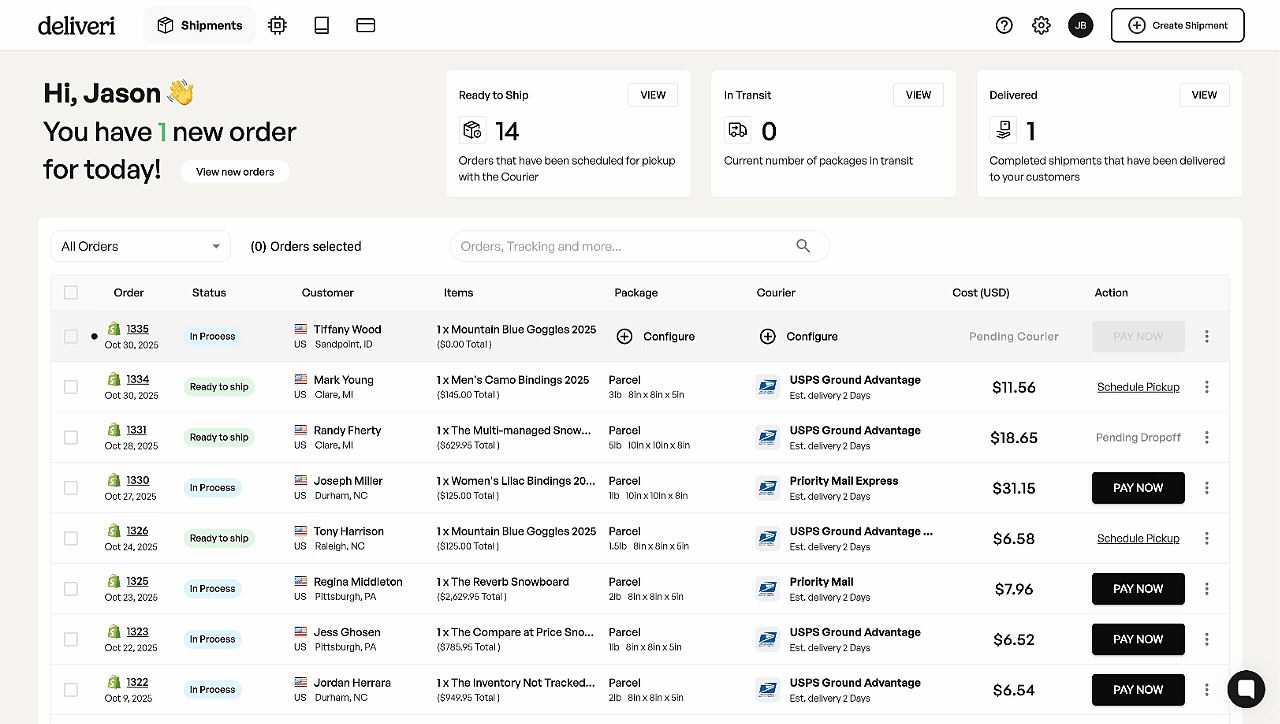The image size is (1280, 724).
Task: Focus the Orders, Tracking search field
Action: click(620, 246)
